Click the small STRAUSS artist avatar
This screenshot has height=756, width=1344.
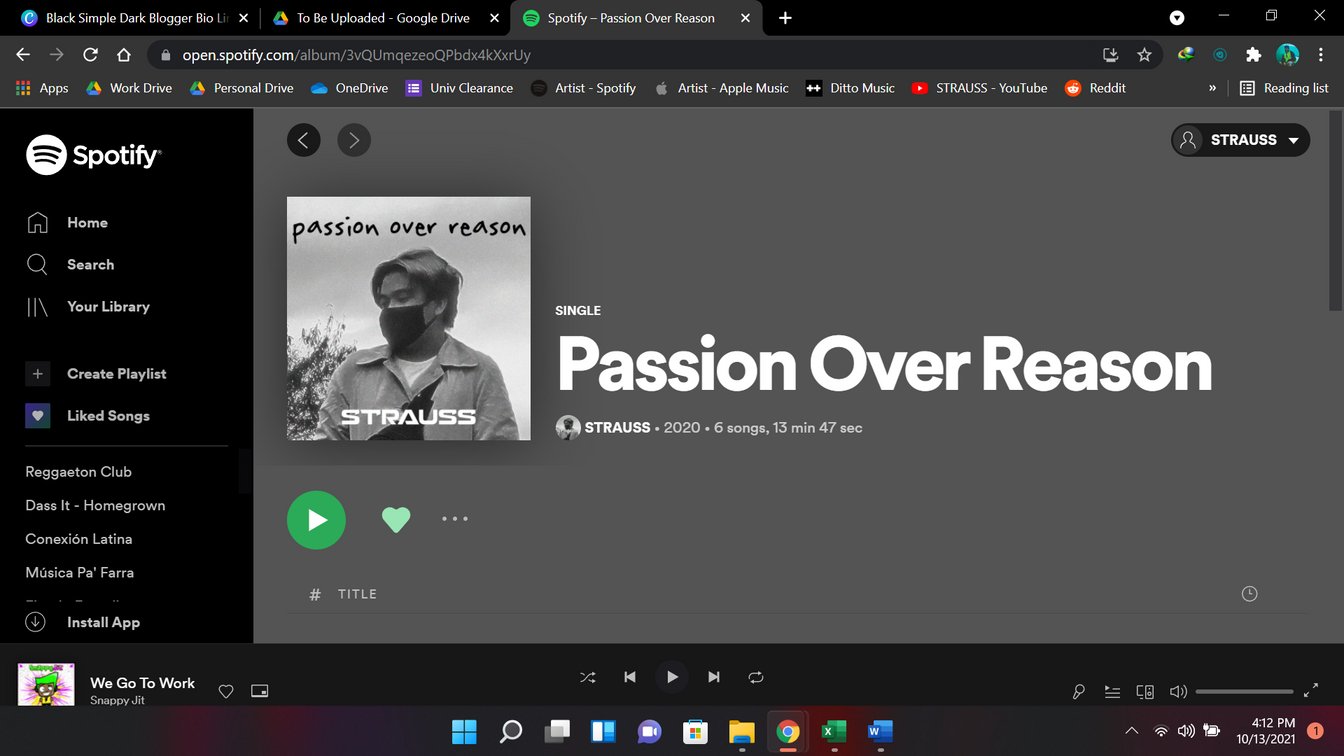pyautogui.click(x=568, y=428)
